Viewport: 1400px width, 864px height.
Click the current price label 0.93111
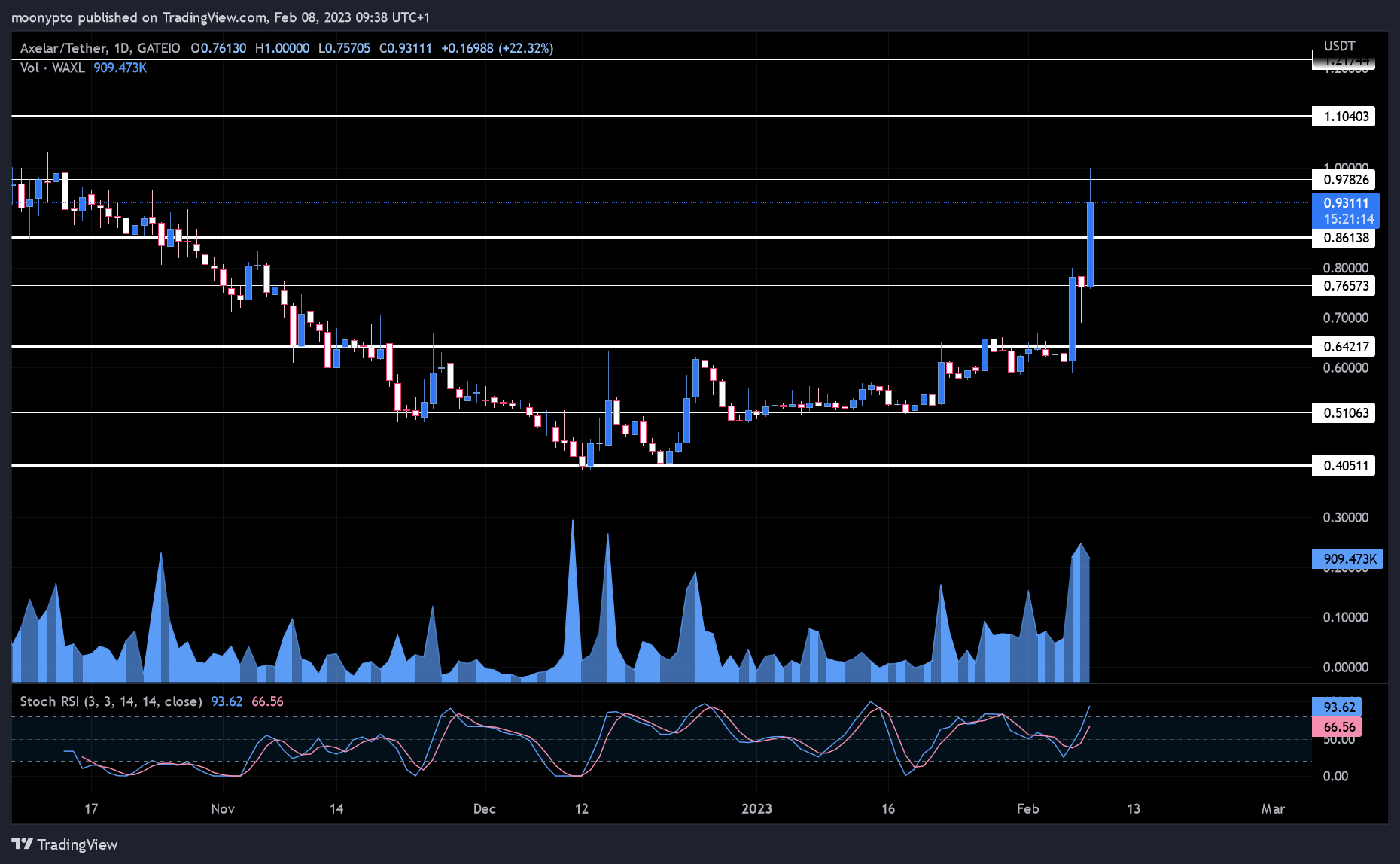(1346, 203)
